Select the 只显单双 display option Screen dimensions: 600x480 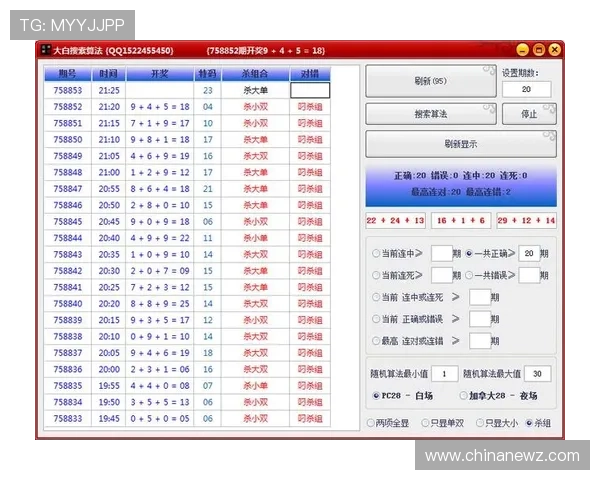[x=425, y=423]
